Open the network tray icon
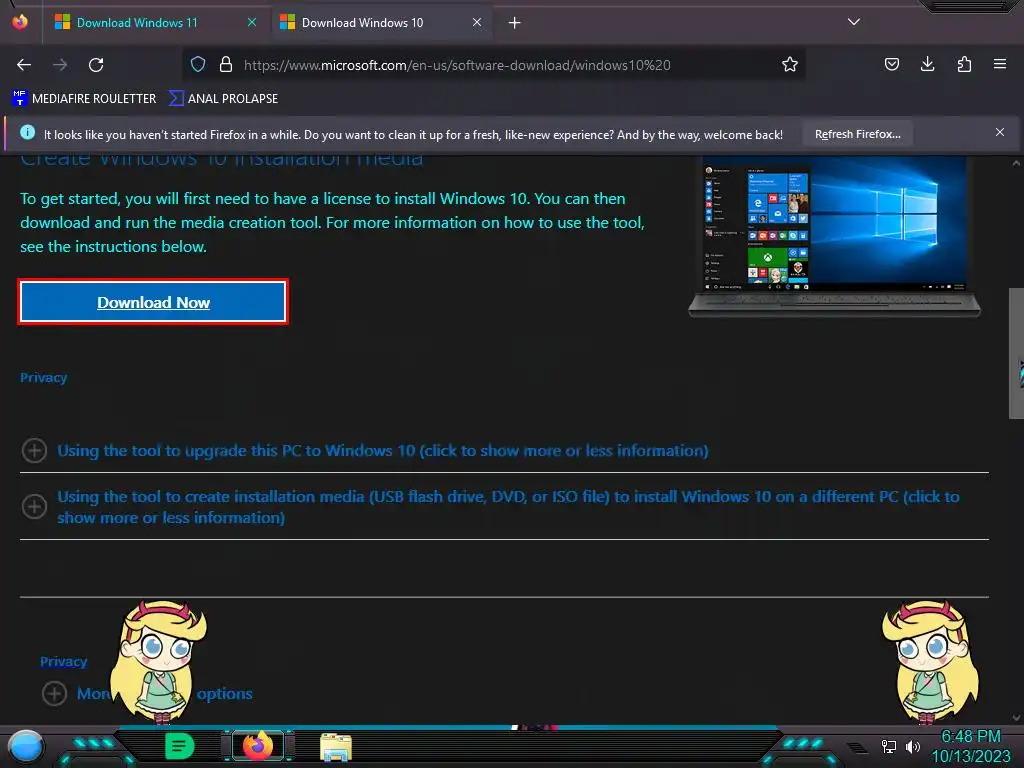 (889, 746)
